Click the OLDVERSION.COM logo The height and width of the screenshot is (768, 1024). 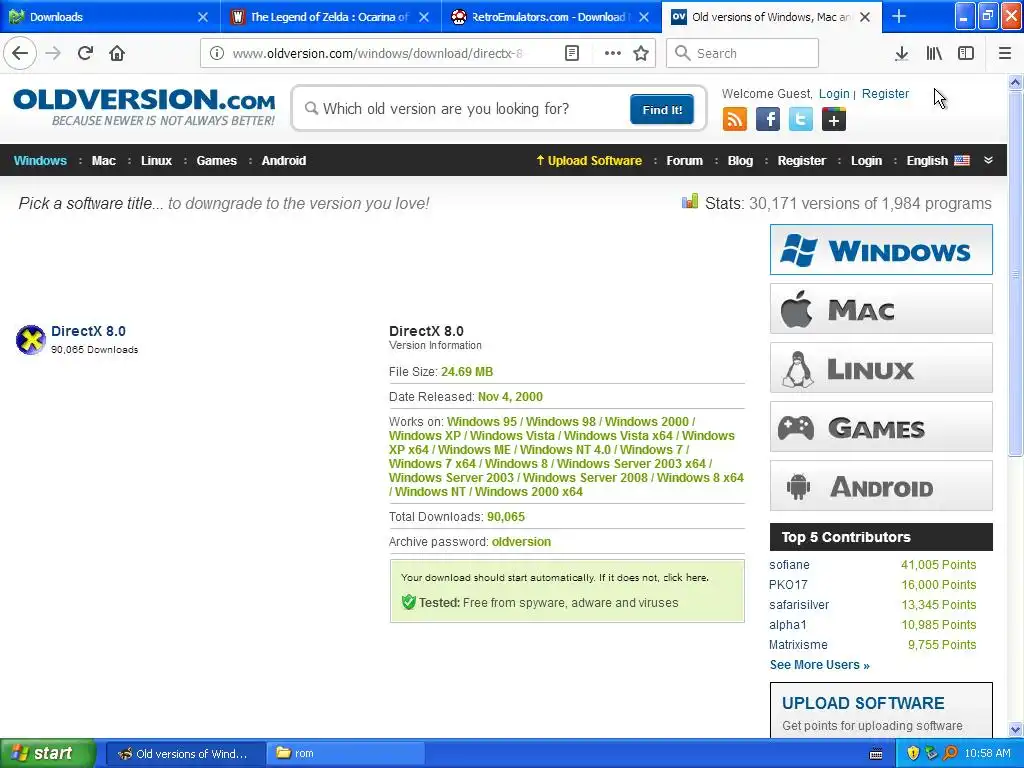pyautogui.click(x=144, y=107)
